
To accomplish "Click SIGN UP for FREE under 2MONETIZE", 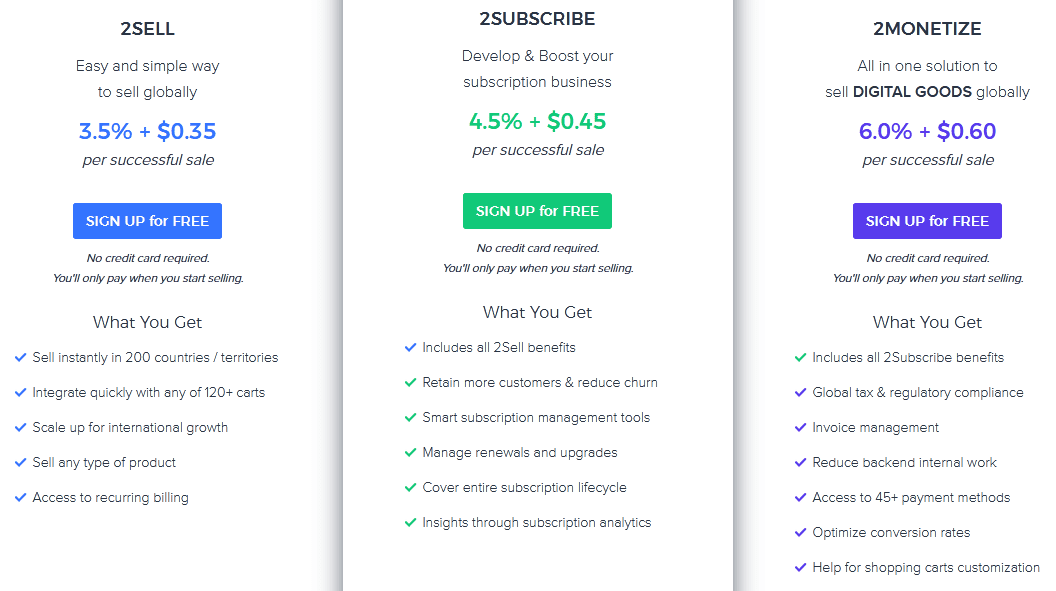I will (927, 220).
